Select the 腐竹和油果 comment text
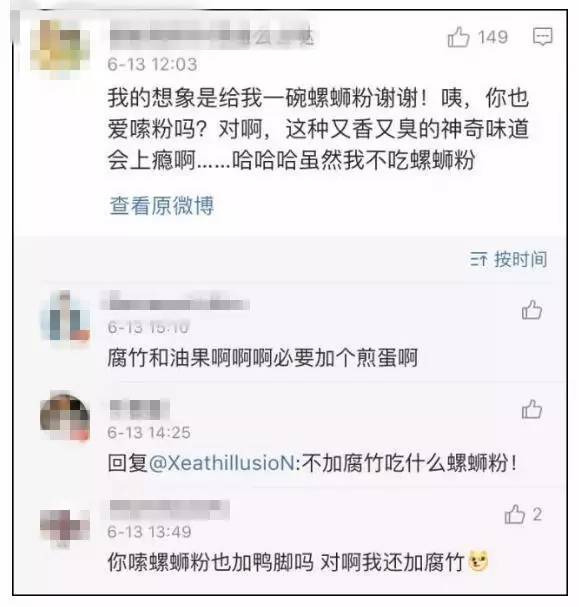579x607 pixels. coord(263,357)
